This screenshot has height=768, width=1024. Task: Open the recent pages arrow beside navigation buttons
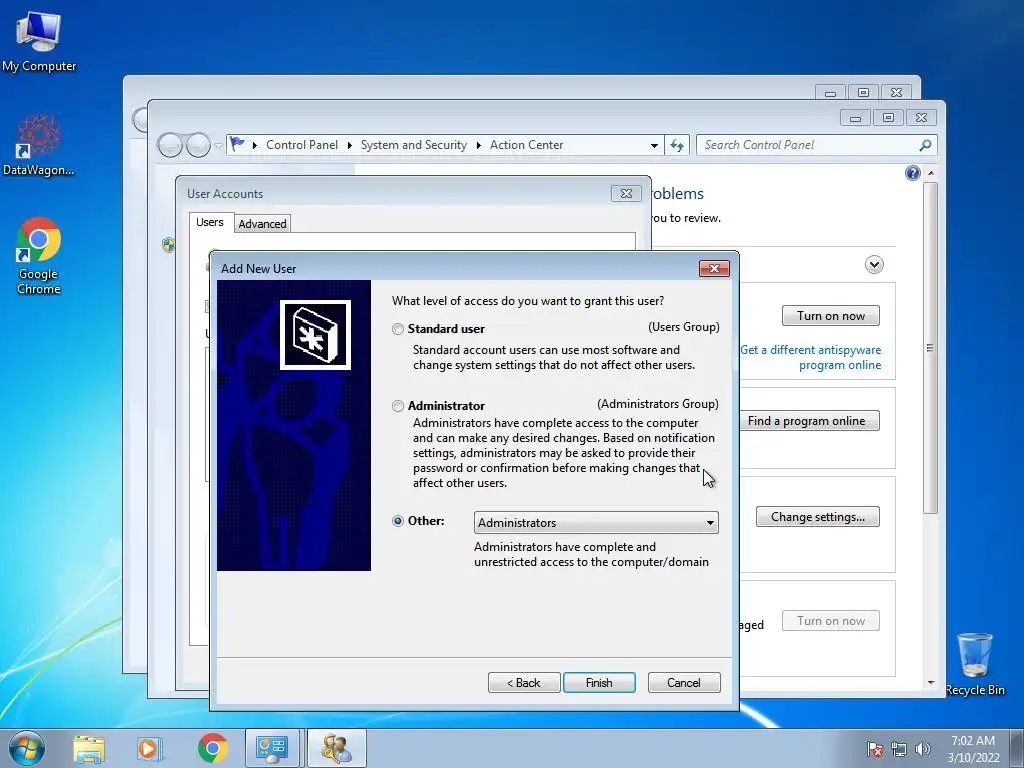pos(218,146)
